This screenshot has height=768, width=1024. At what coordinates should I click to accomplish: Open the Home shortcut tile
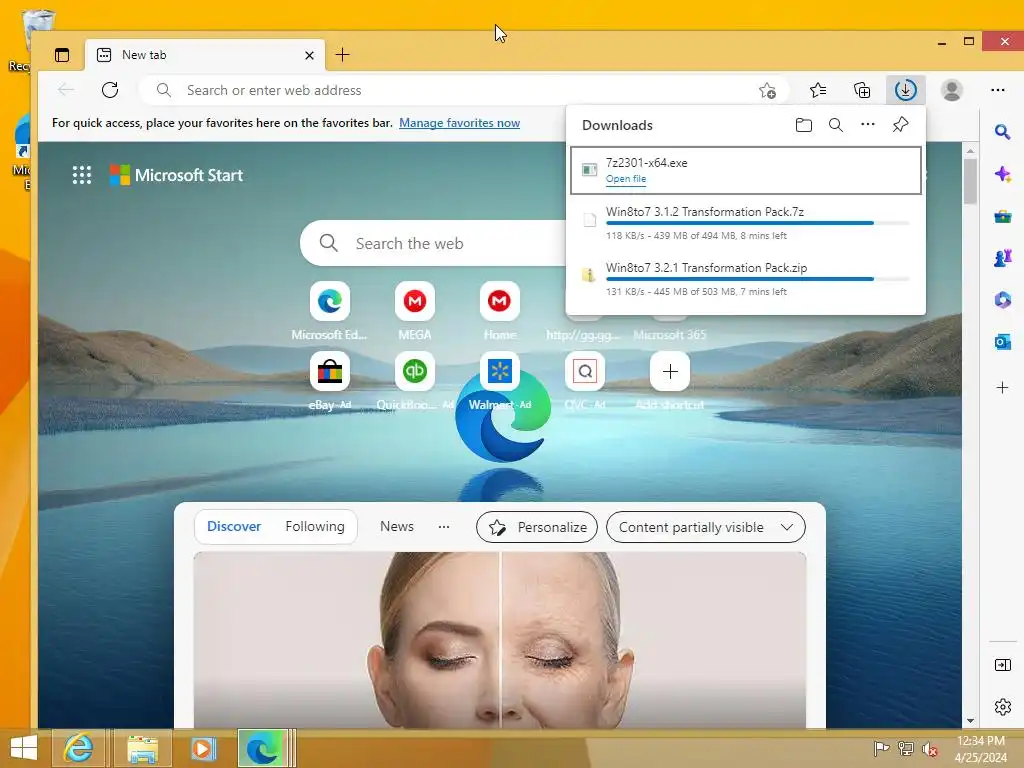500,301
